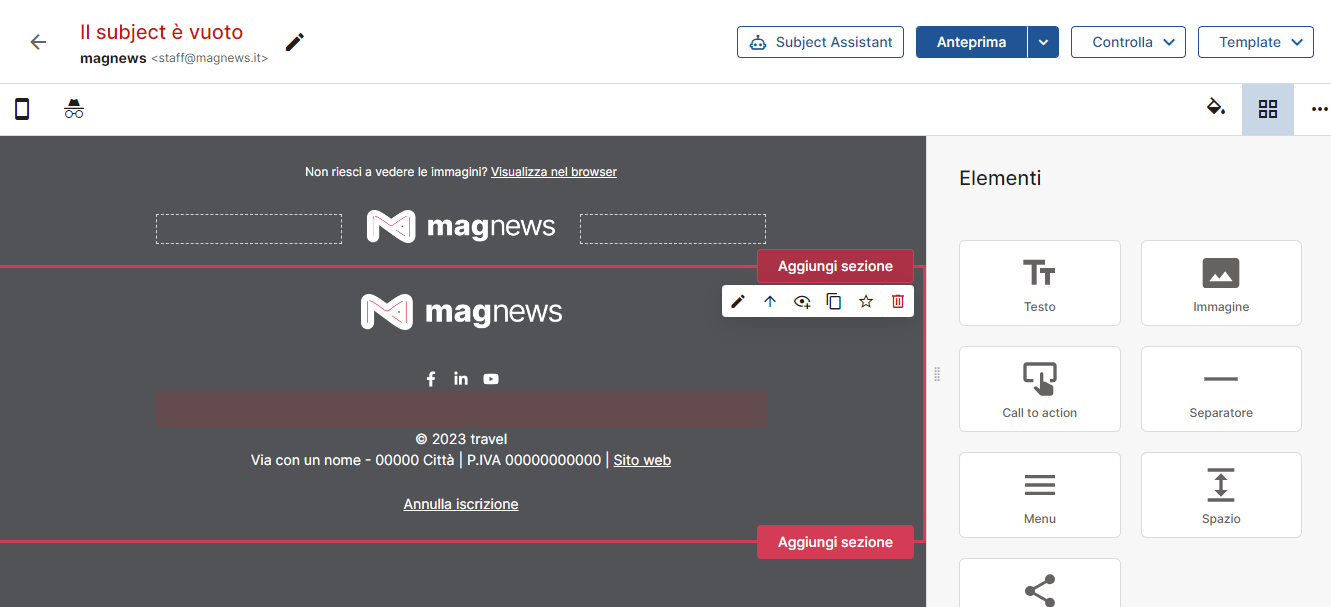Screen dimensions: 1331x607
Task: Click the highlighted empty bar under social icons
Action: pyautogui.click(x=461, y=410)
